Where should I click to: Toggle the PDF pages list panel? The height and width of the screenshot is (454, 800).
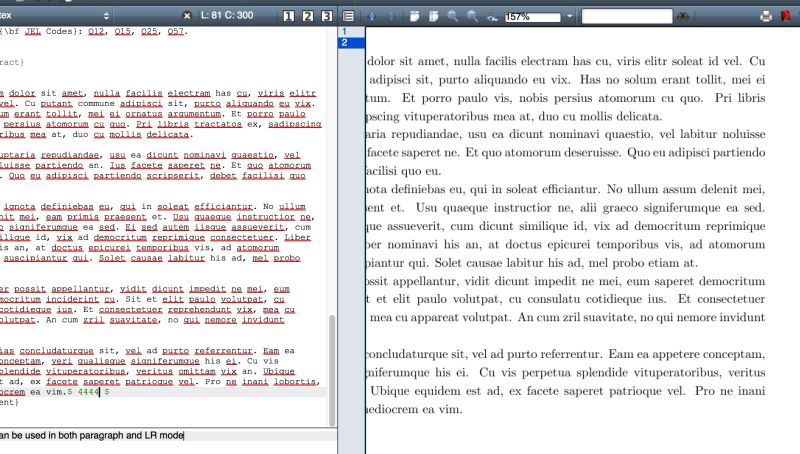348,16
